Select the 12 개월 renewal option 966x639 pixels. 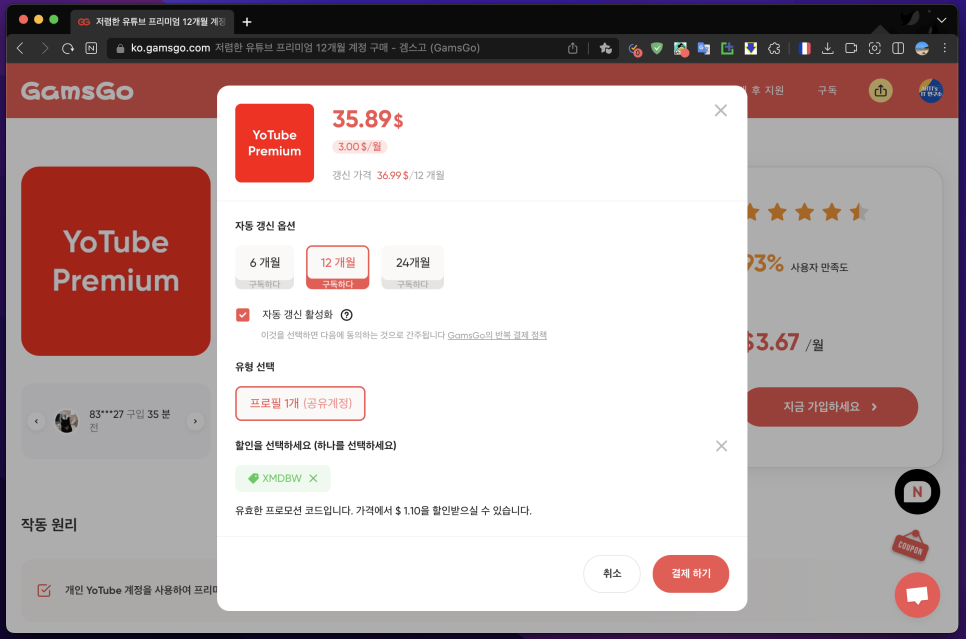pos(338,267)
